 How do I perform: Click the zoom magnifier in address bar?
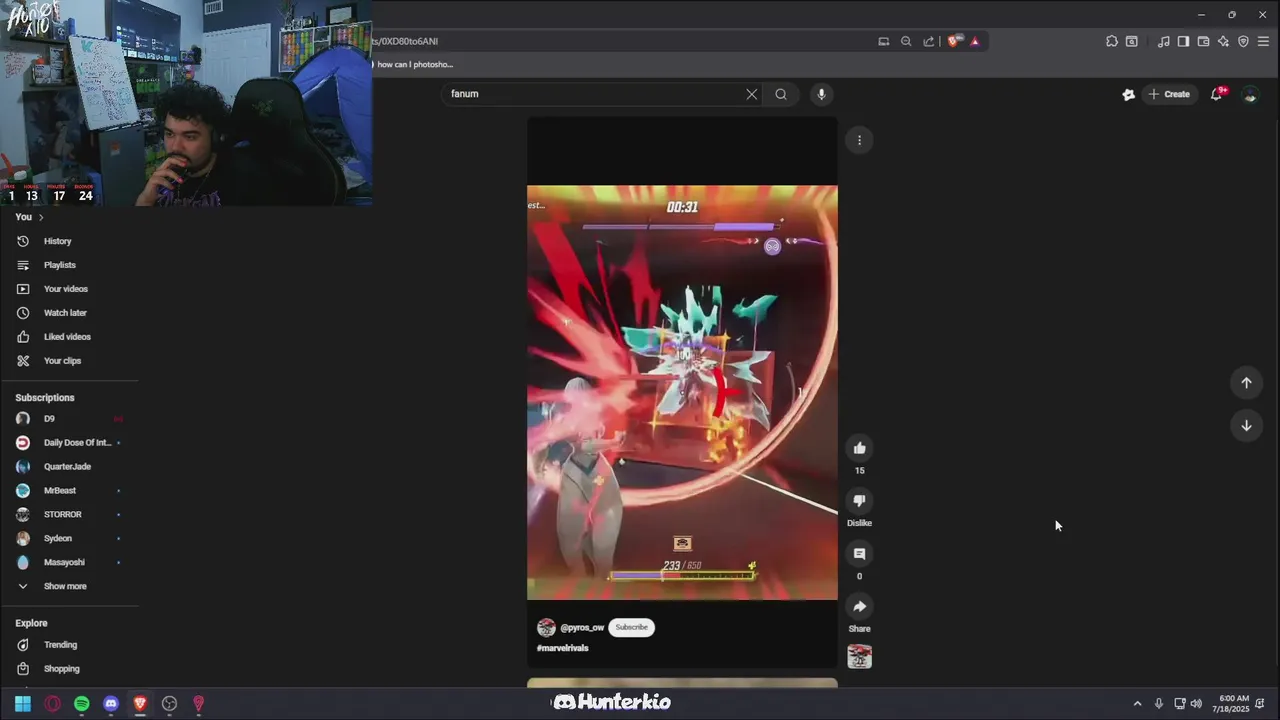[906, 41]
